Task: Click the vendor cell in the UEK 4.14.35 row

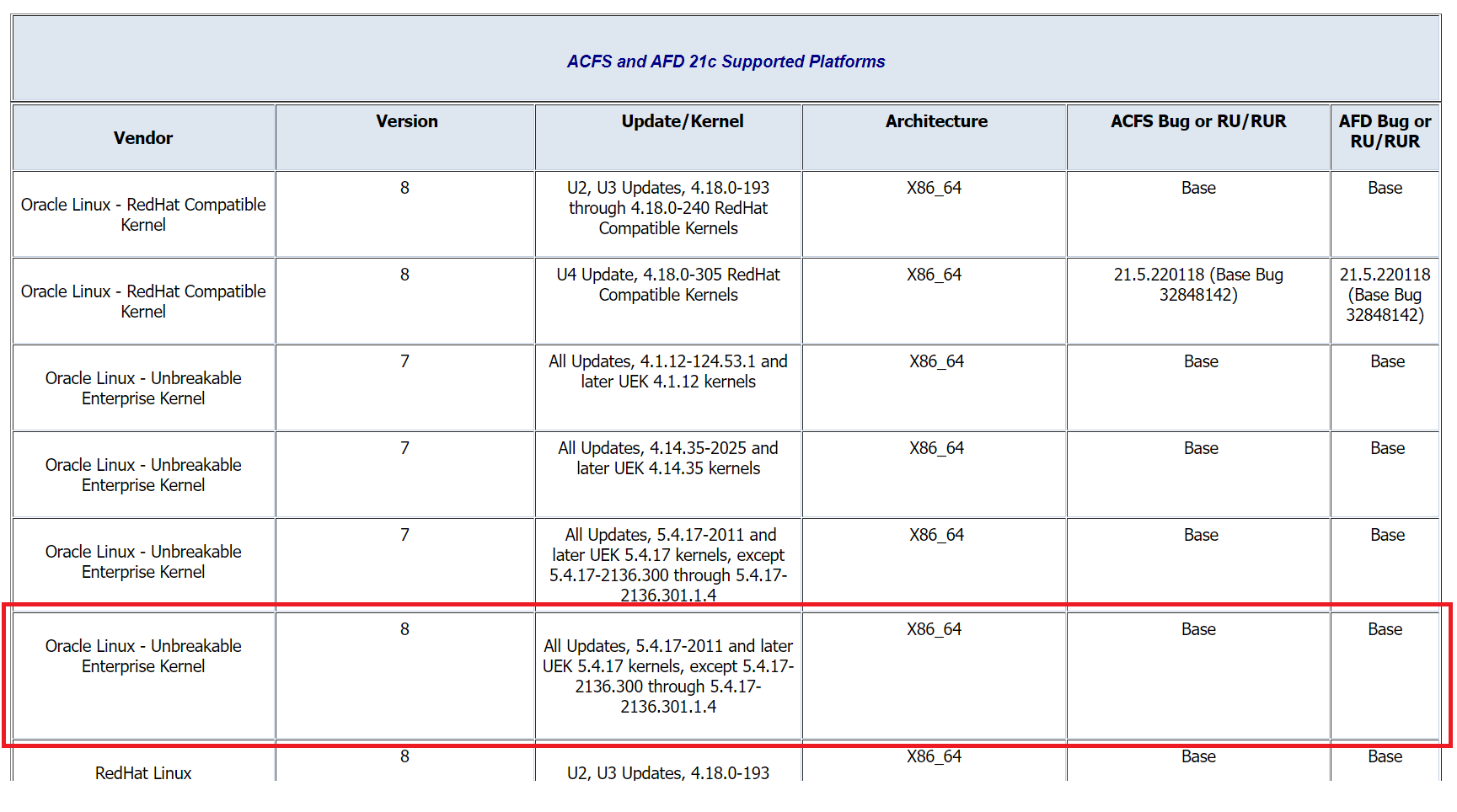Action: pos(143,475)
